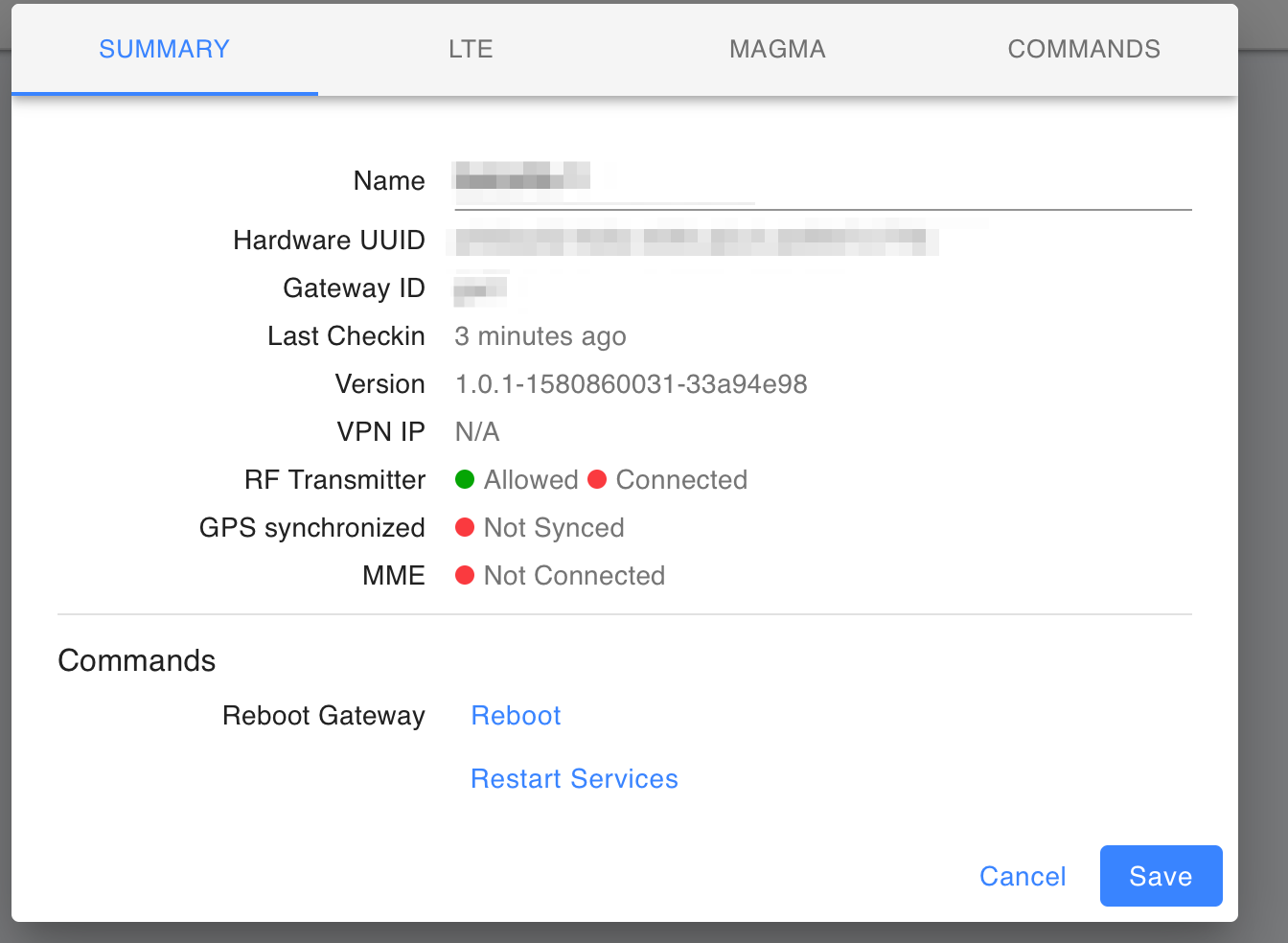
Task: Click the Last Checkin timestamp
Action: click(x=540, y=335)
